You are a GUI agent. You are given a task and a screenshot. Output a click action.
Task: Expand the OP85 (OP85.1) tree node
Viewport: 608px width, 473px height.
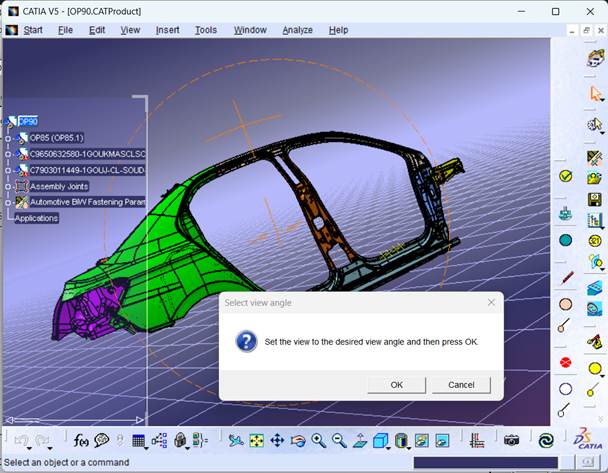8,138
